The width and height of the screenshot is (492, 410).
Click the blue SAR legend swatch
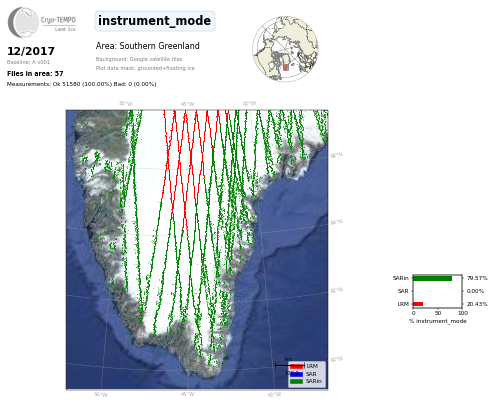[296, 374]
